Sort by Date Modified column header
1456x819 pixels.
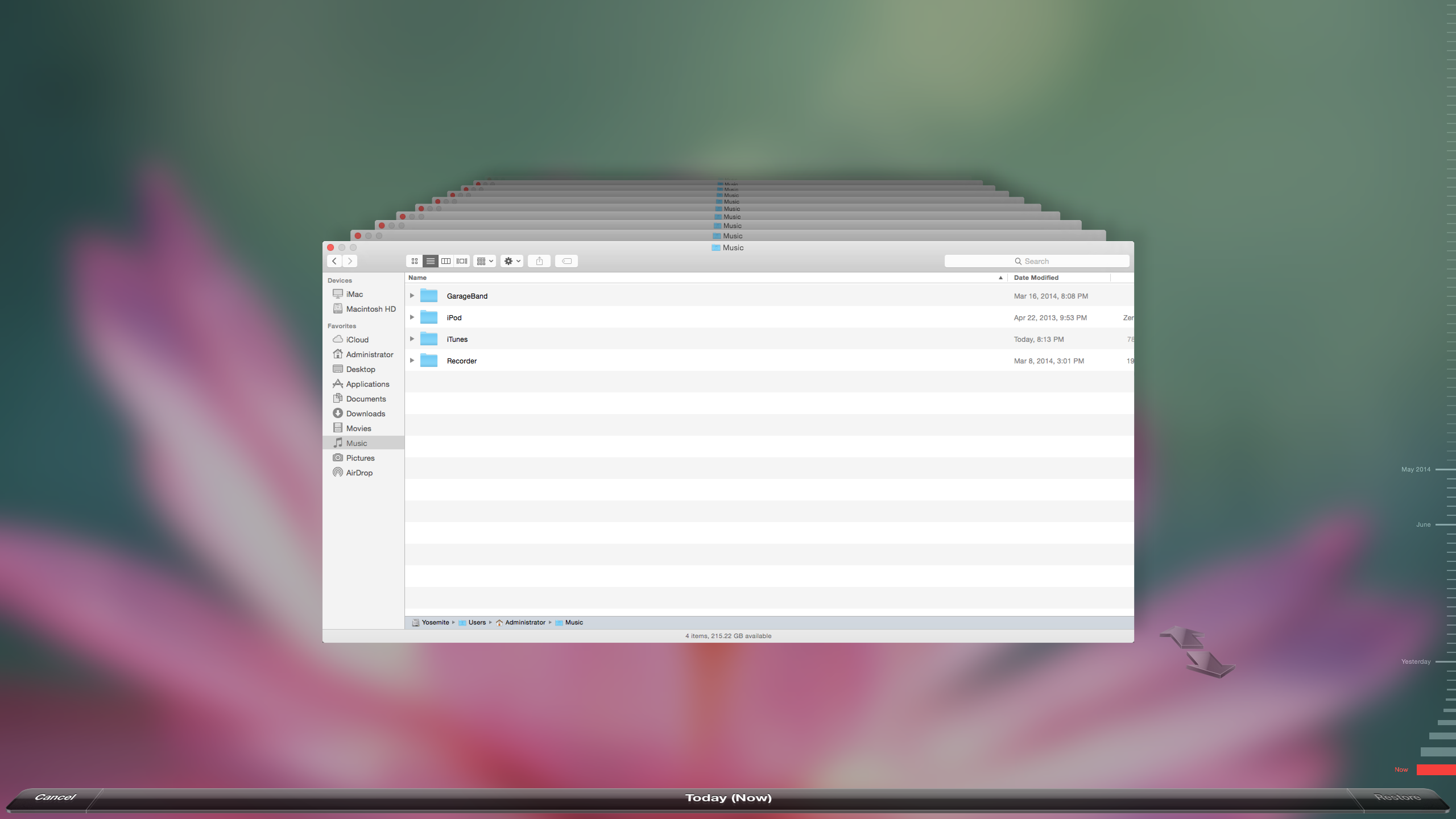[1036, 278]
